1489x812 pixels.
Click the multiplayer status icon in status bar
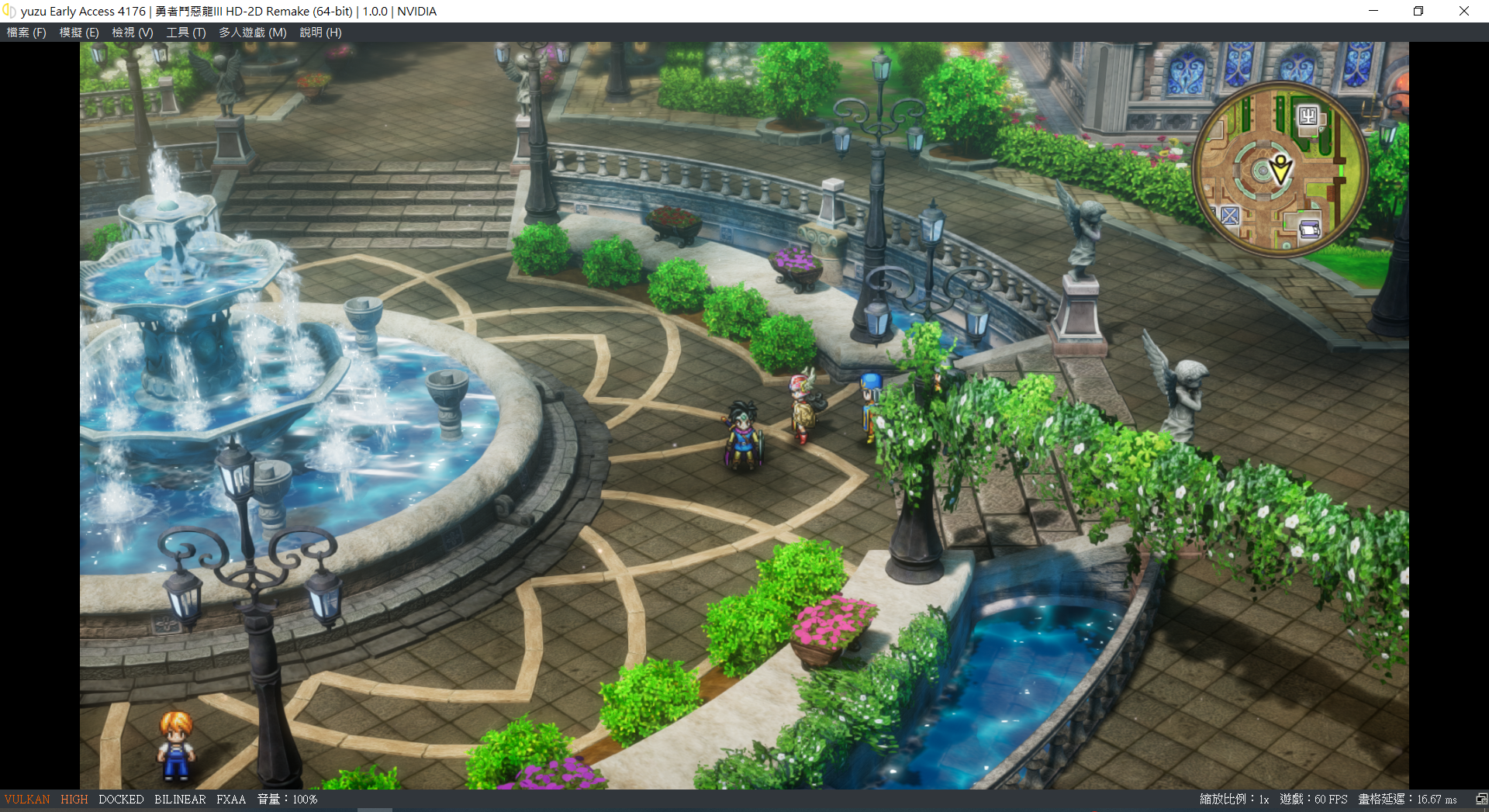tap(1481, 800)
